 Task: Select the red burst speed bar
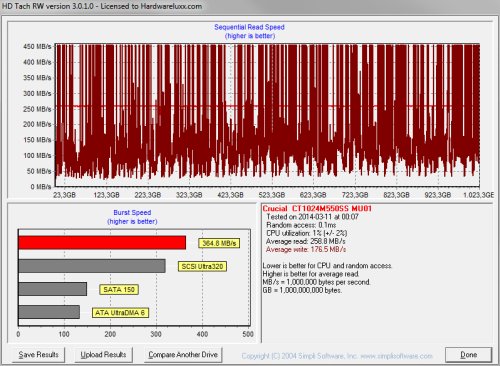click(102, 243)
